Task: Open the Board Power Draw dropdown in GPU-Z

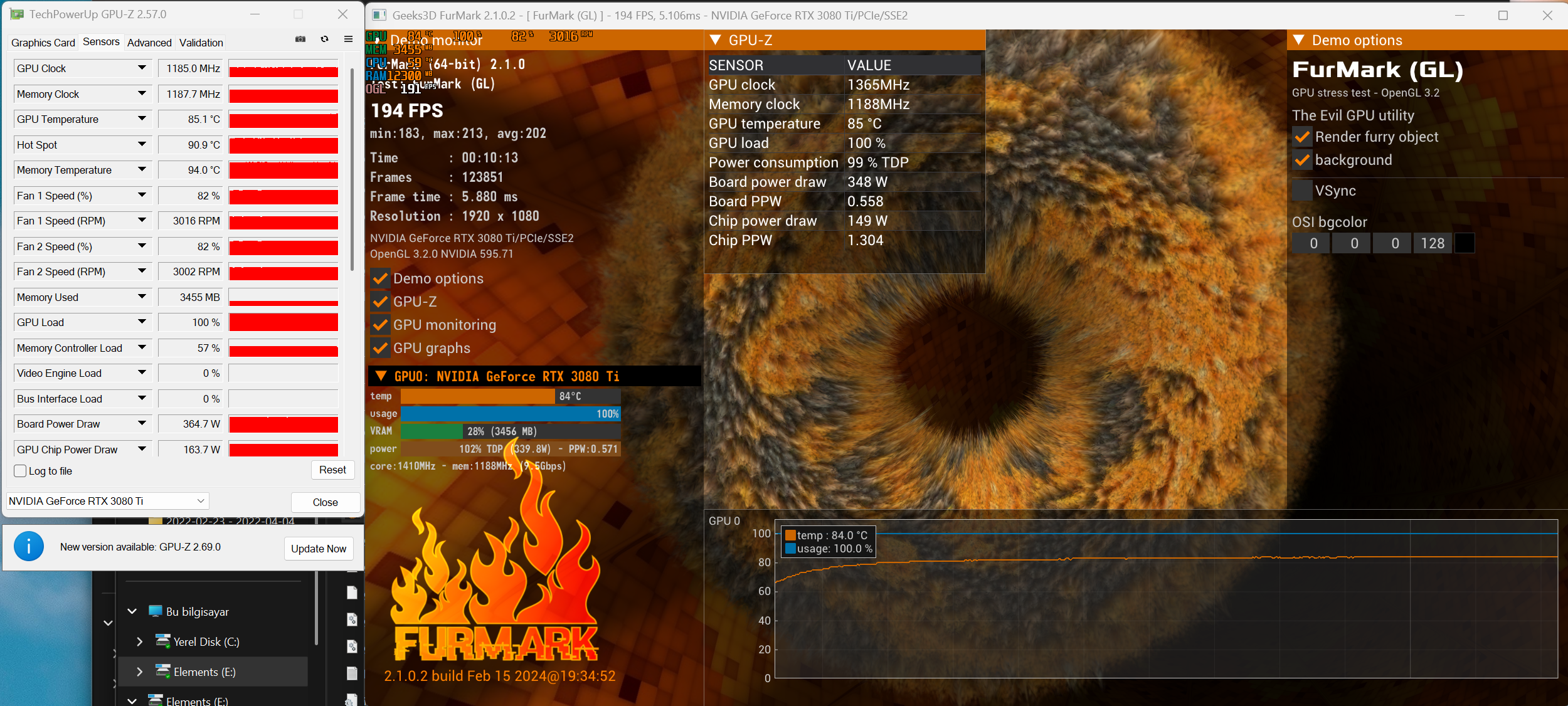Action: [142, 423]
